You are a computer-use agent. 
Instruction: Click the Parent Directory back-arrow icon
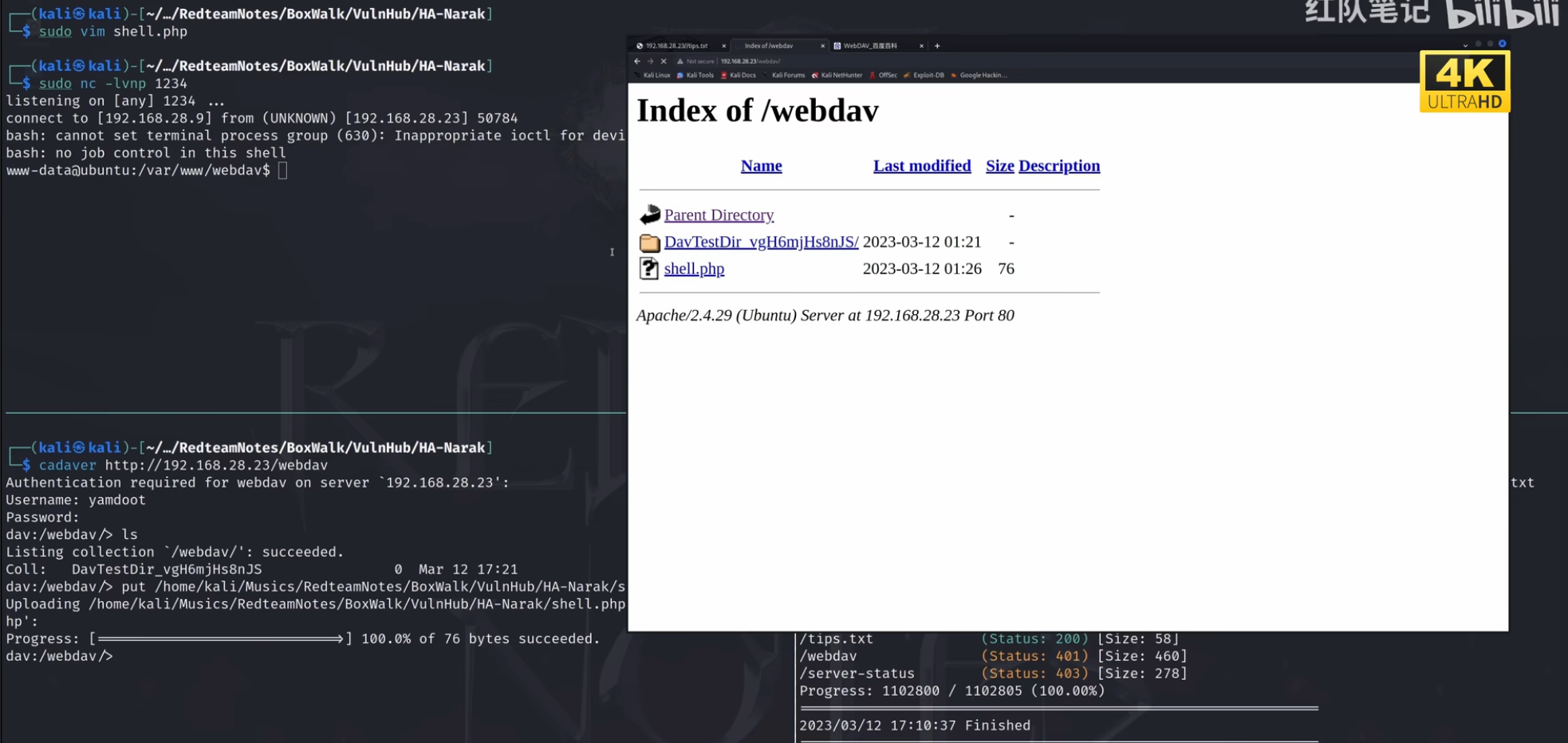click(x=650, y=214)
